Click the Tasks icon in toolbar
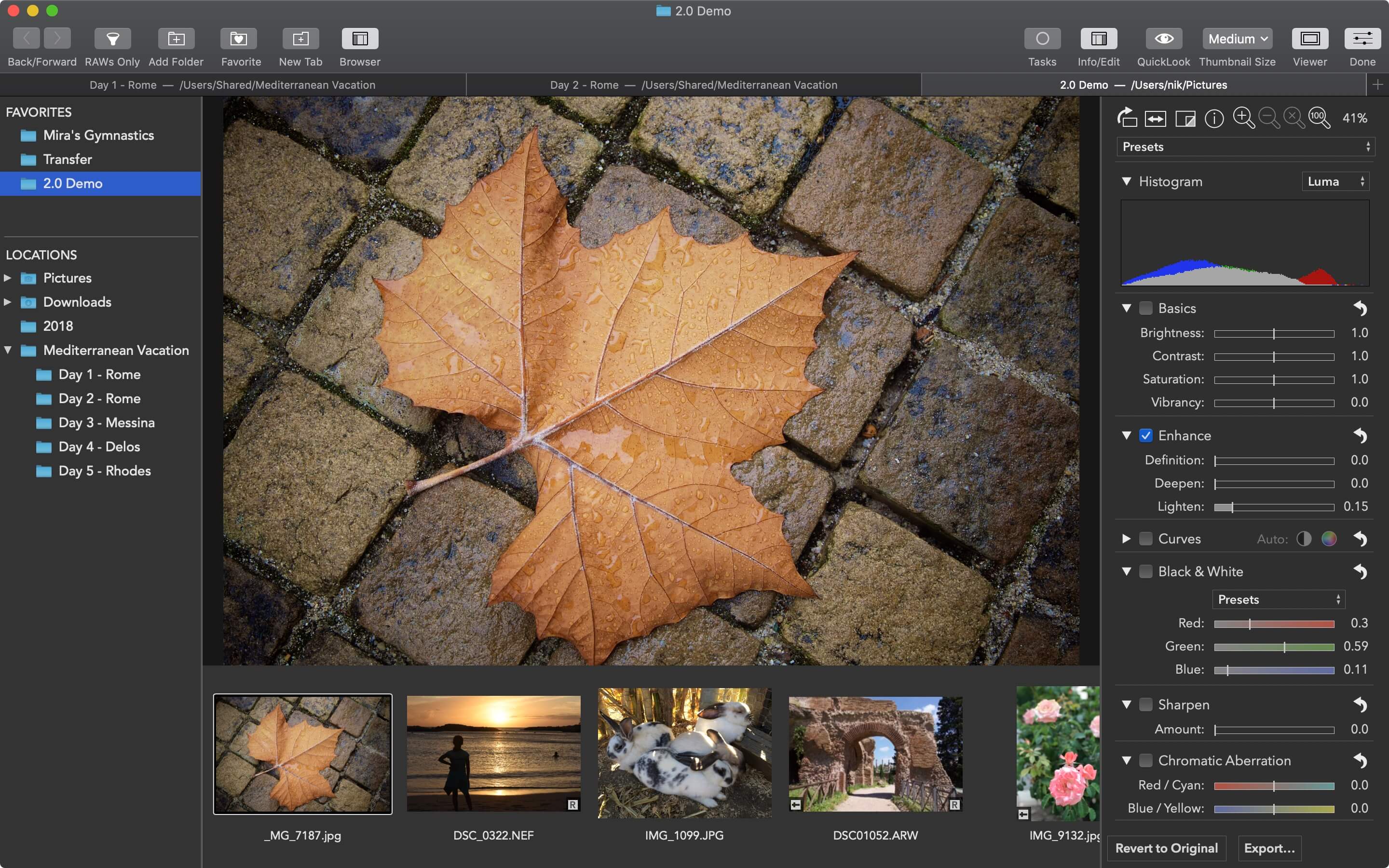 click(x=1042, y=38)
